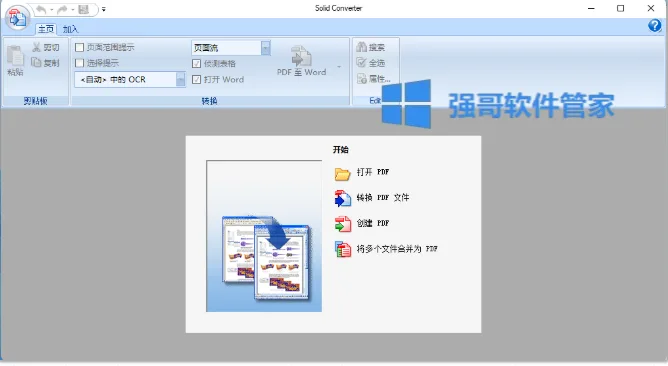Click the 将多个文件合并为 PDF icon
This screenshot has height=366, width=668.
pos(343,250)
